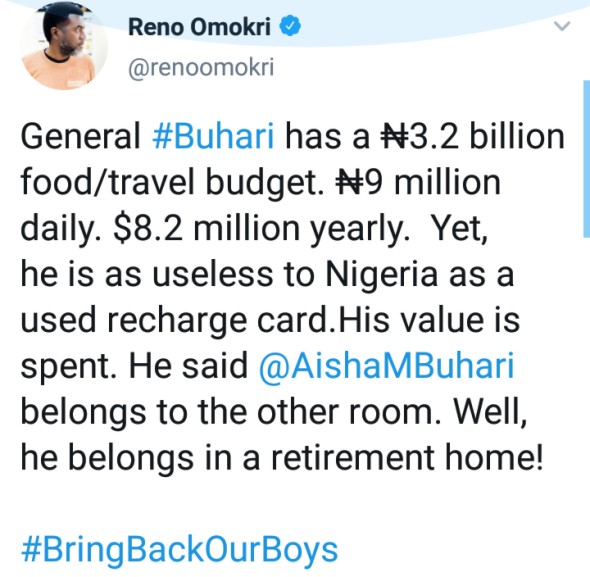The image size is (590, 577).
Task: Select the '₦3.2 billion' text in tweet
Action: tap(473, 136)
